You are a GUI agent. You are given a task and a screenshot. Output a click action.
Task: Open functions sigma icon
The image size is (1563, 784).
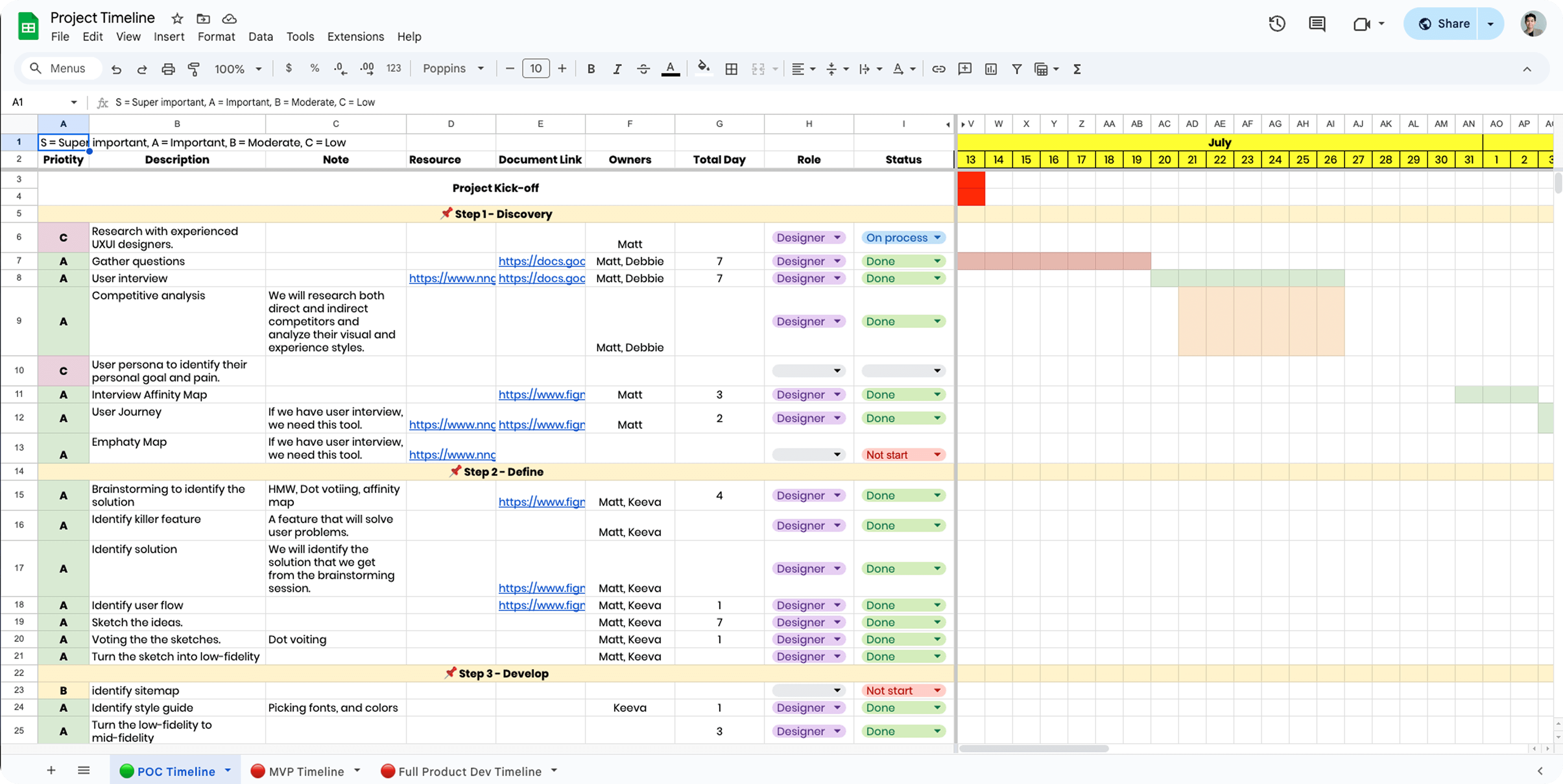(1077, 69)
